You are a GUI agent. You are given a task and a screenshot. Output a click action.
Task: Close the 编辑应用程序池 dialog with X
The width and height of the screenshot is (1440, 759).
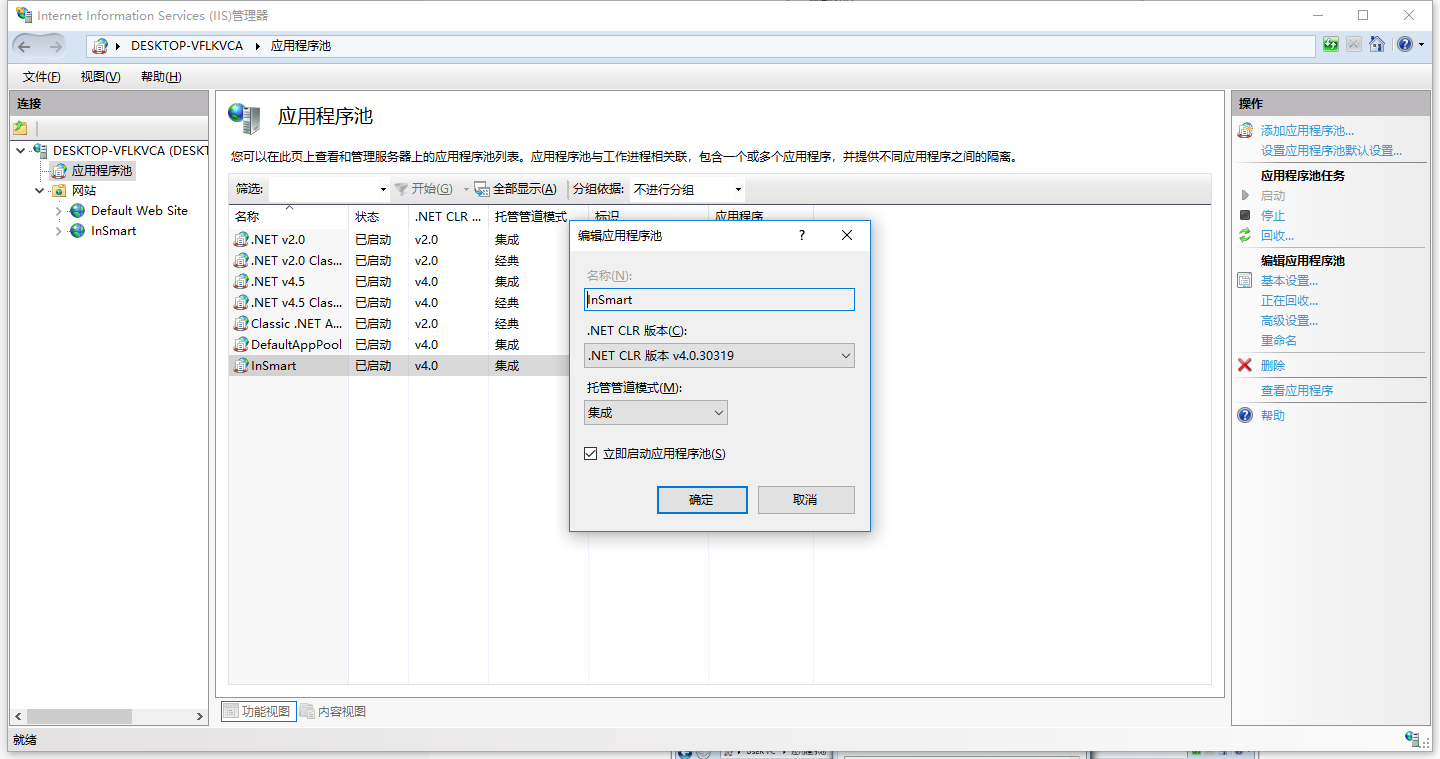[x=846, y=235]
